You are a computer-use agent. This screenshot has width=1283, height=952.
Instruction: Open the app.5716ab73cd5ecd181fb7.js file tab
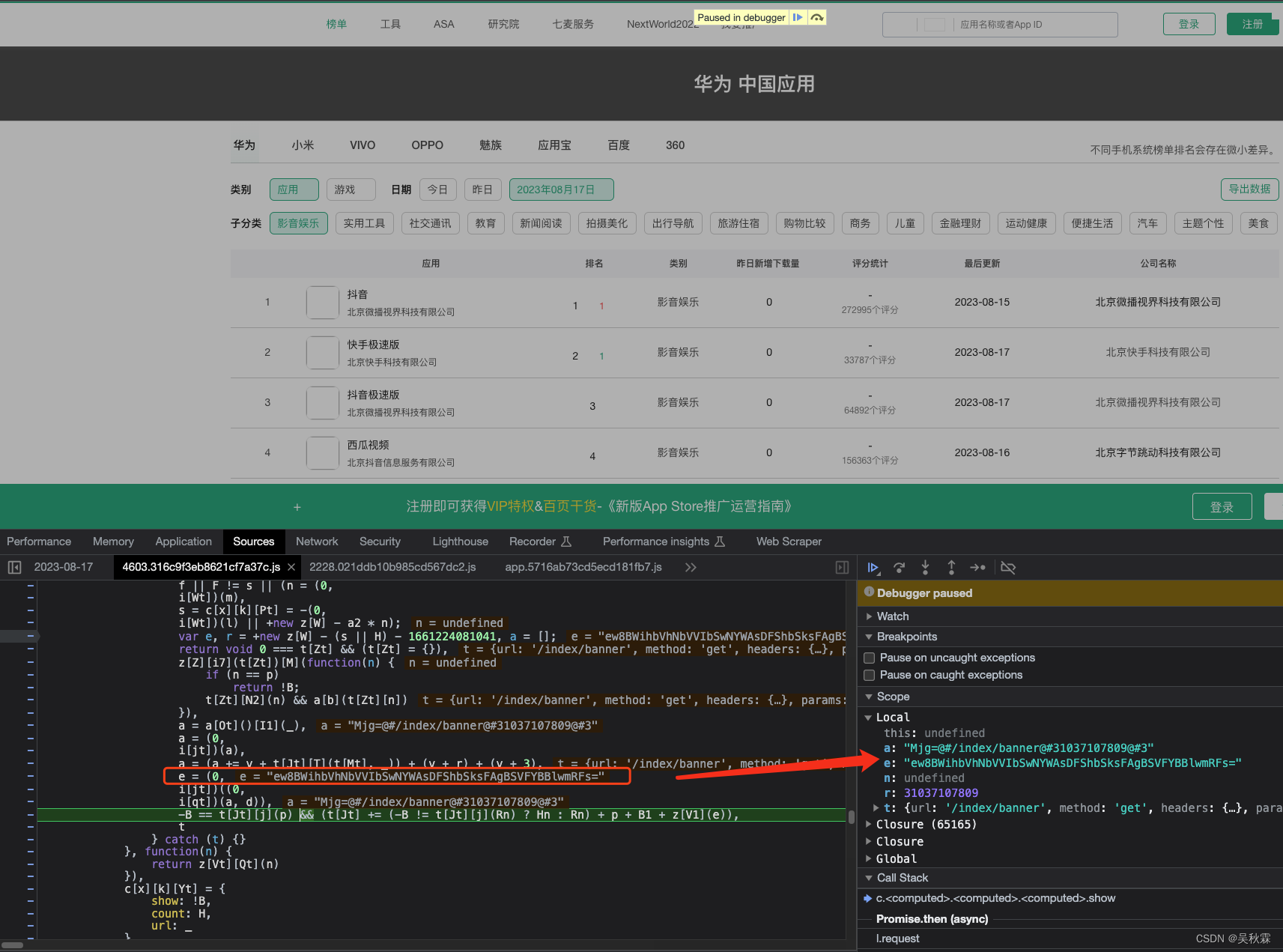[x=583, y=567]
